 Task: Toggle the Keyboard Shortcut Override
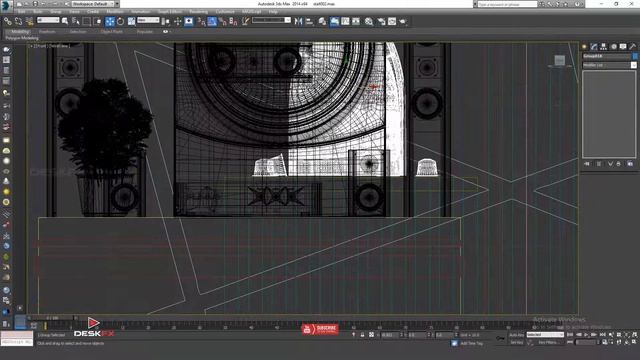(189, 21)
